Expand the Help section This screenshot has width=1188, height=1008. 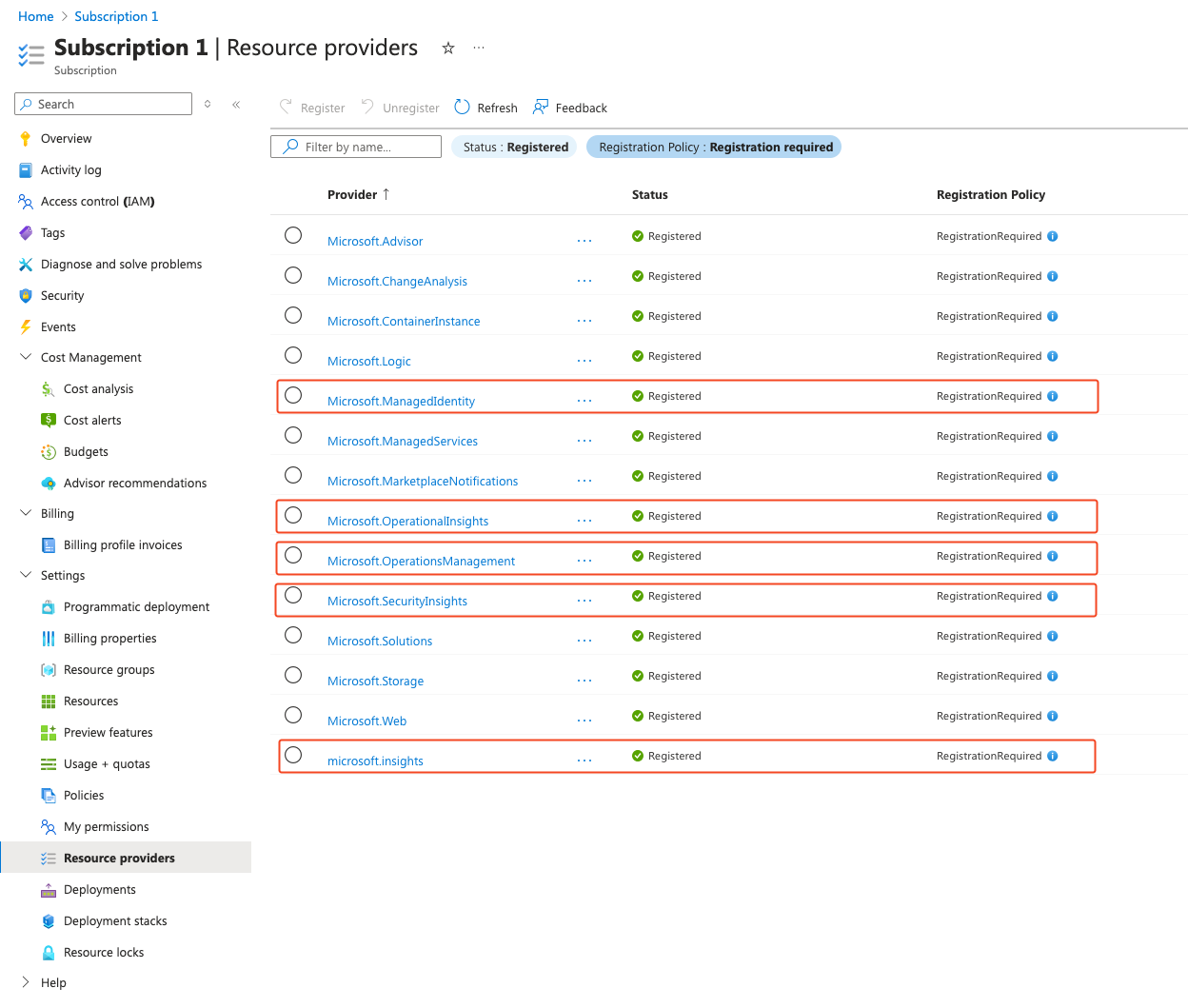click(x=26, y=982)
